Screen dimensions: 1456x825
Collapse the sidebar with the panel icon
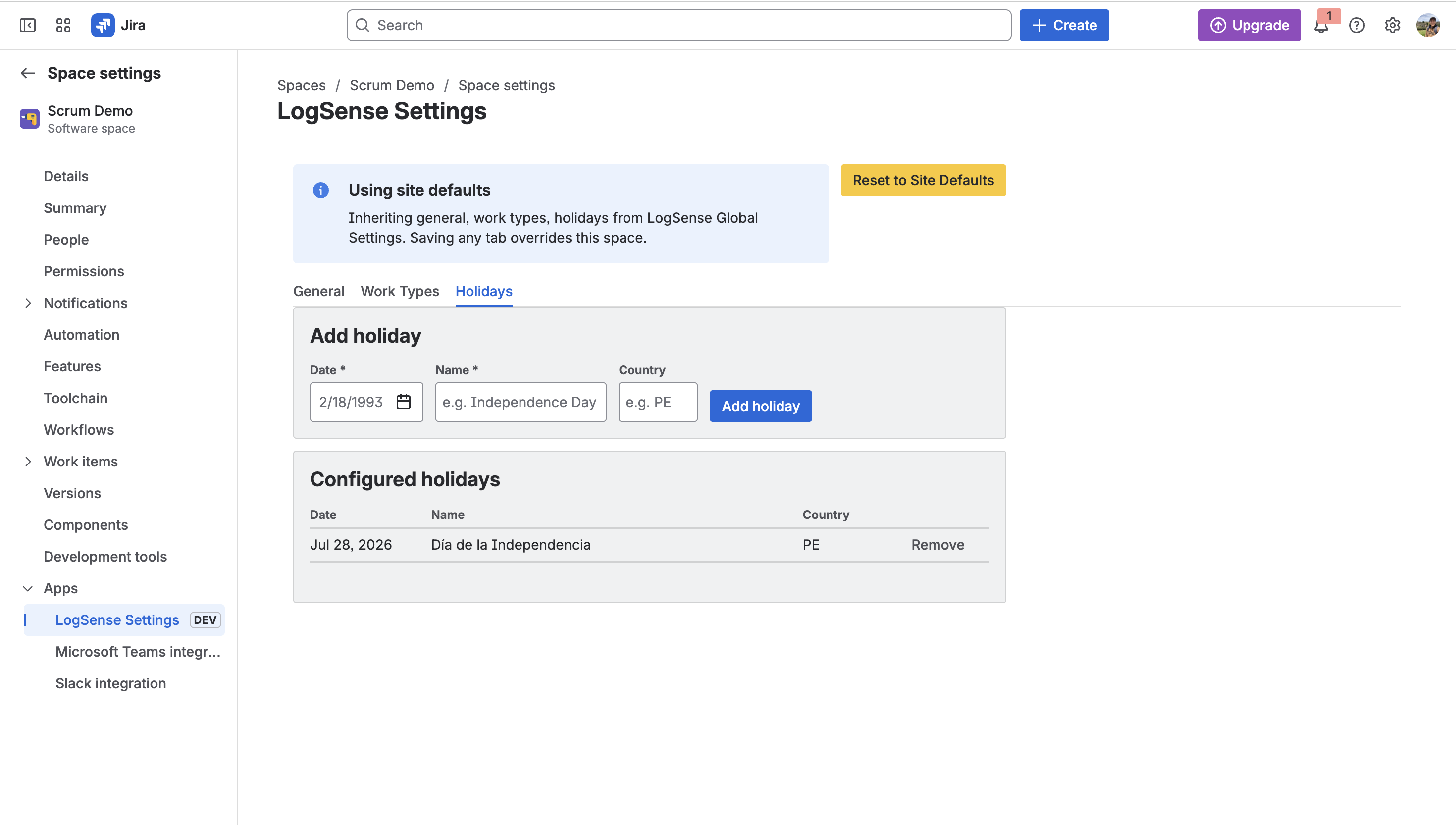27,25
